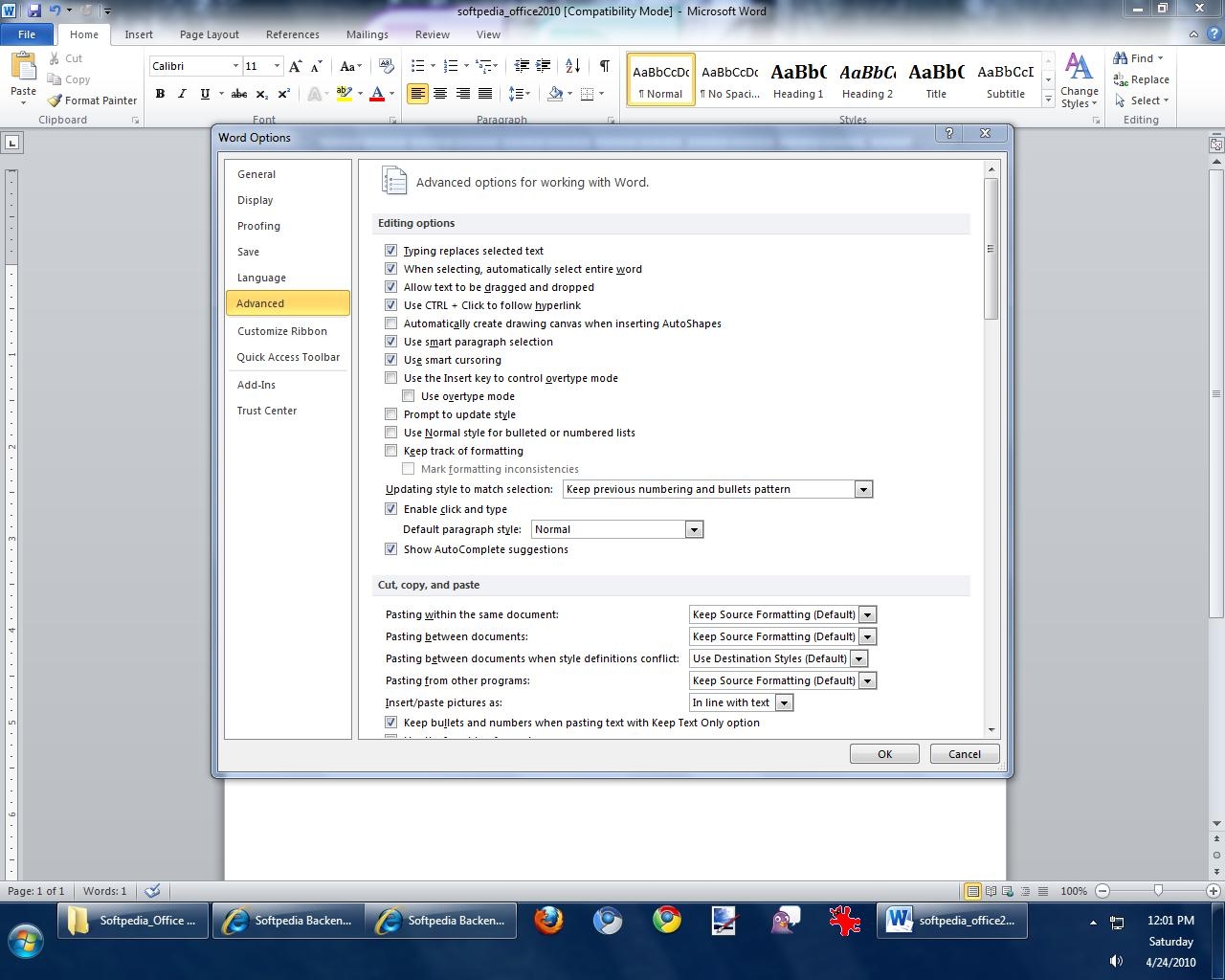
Task: Expand Insert/paste pictures as dropdown
Action: pyautogui.click(x=784, y=702)
